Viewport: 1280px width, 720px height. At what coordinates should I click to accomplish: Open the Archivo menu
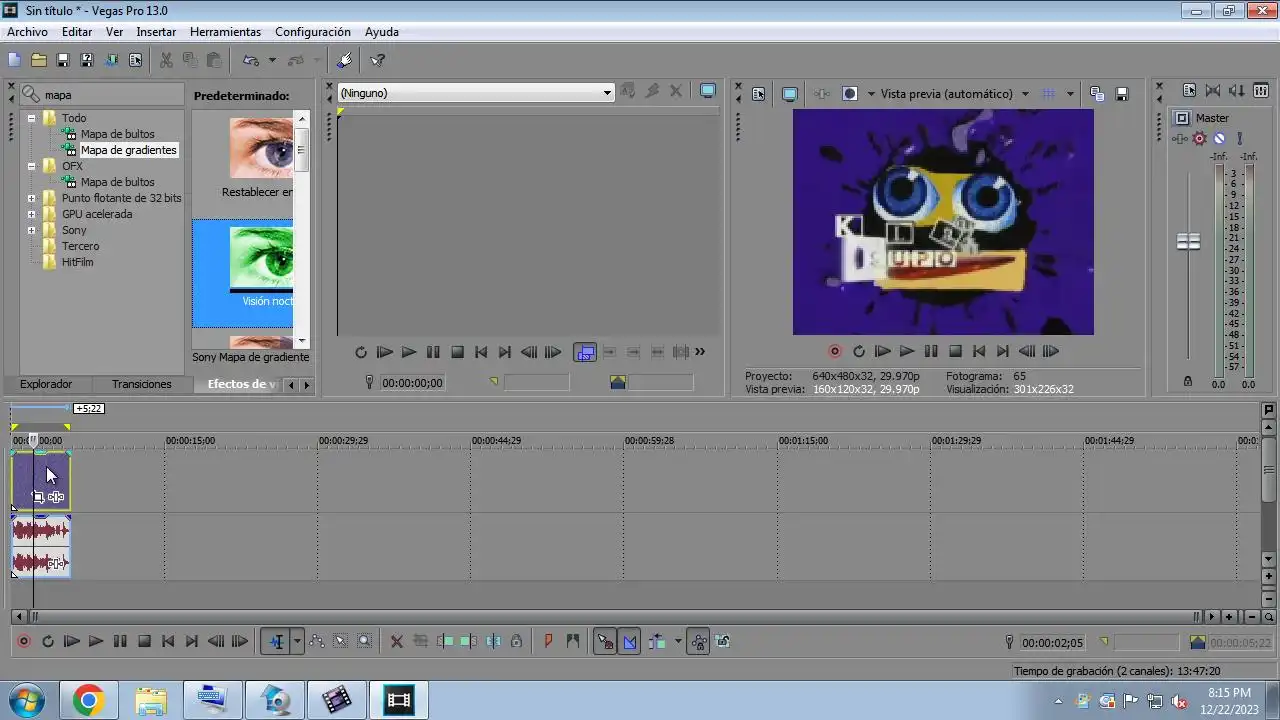pos(27,32)
